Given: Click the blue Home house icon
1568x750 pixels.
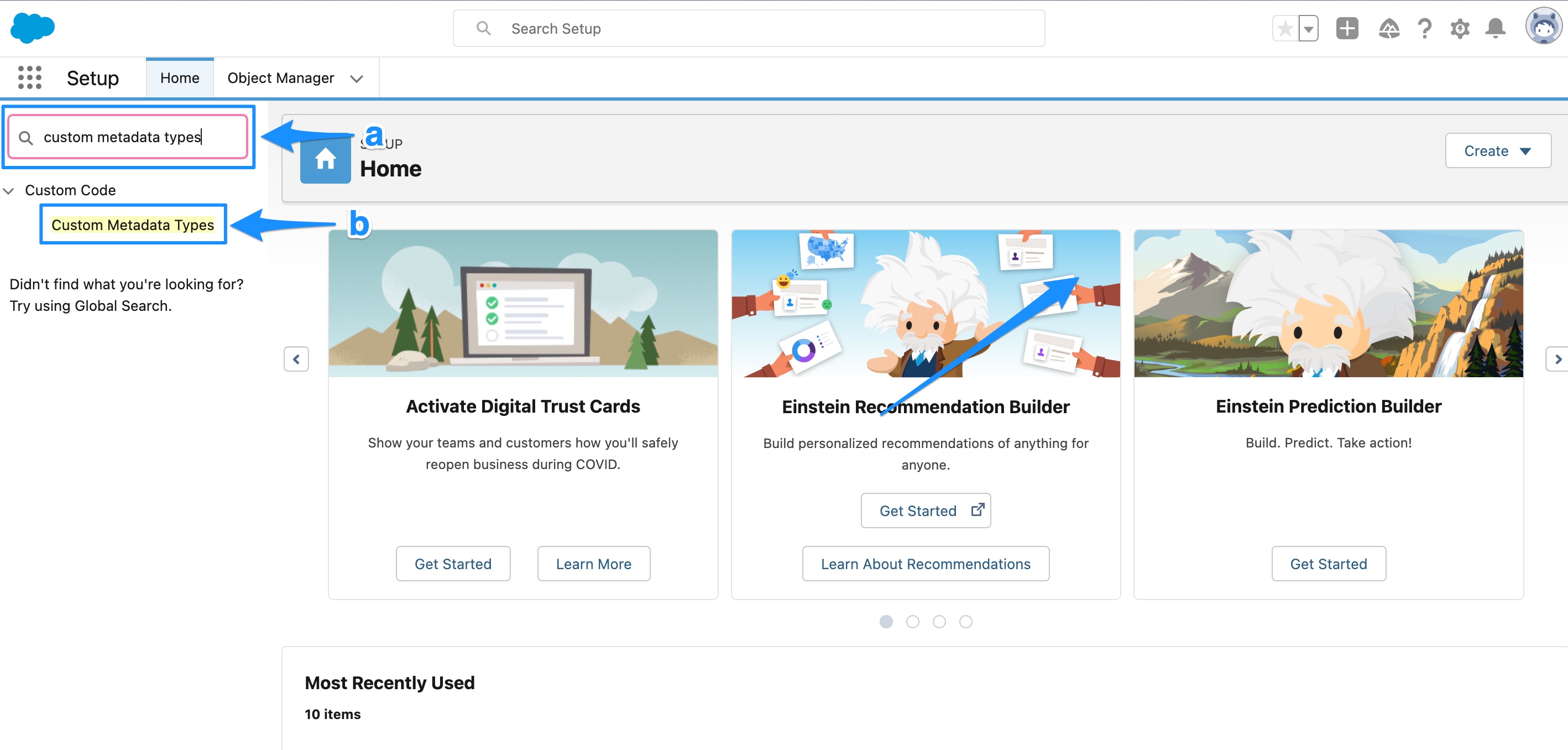Looking at the screenshot, I should (325, 159).
